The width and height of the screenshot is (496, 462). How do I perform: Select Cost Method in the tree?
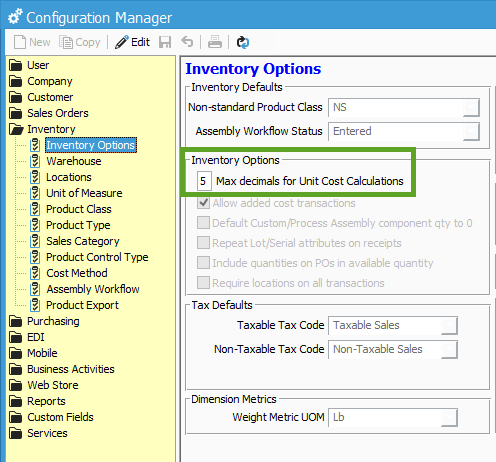77,273
